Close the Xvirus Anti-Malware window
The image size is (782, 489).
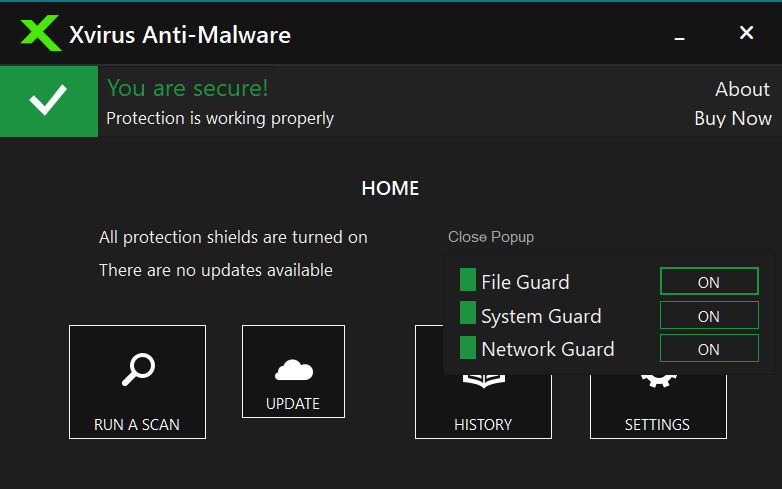(746, 33)
